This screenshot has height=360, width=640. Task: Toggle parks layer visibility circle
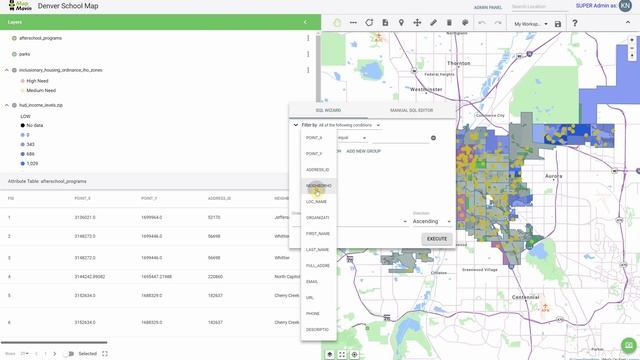tap(14, 54)
